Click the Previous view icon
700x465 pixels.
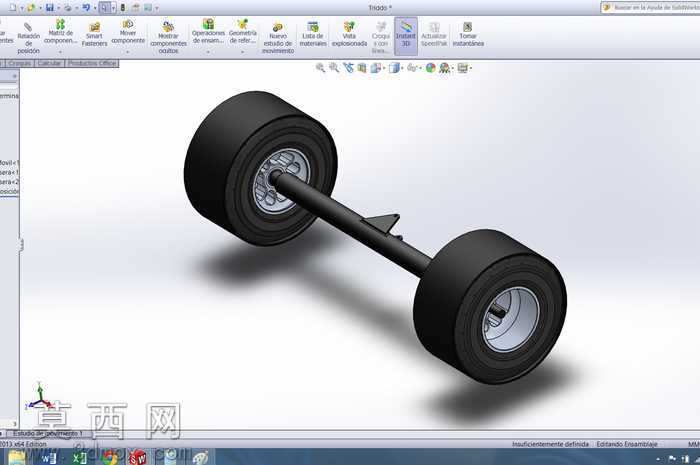[348, 68]
